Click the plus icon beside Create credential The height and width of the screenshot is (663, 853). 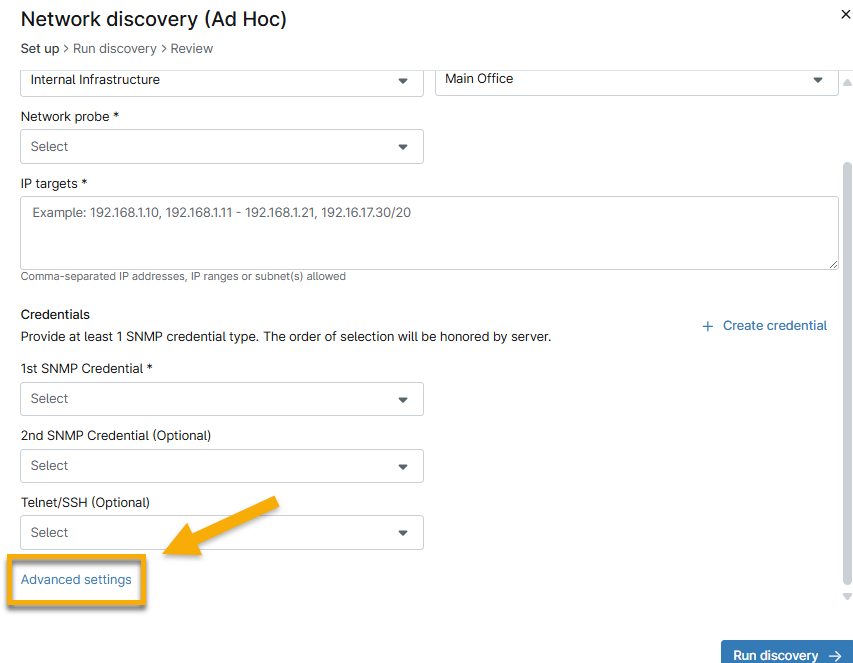click(708, 326)
